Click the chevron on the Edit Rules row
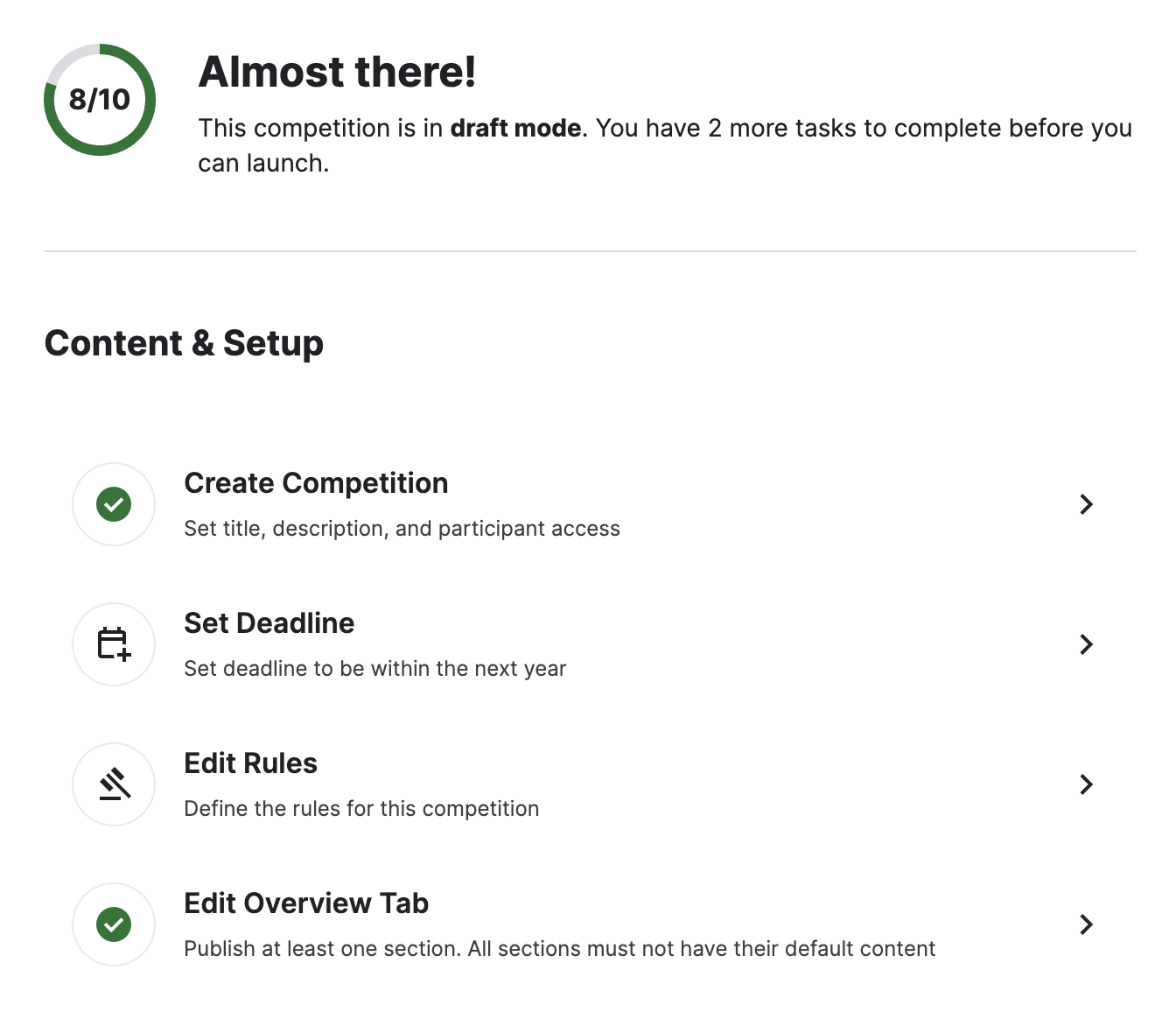The width and height of the screenshot is (1176, 1026). point(1086,784)
